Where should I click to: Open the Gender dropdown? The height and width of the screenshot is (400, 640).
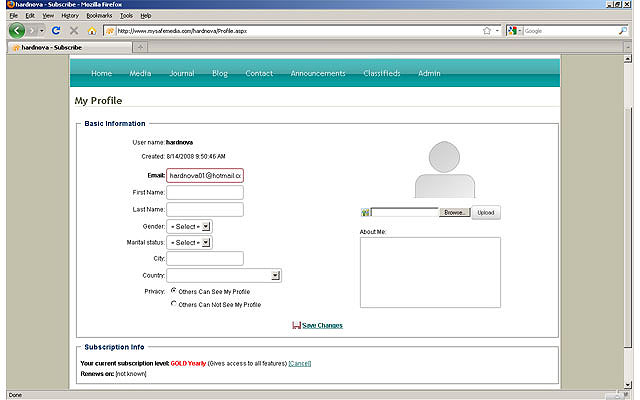coord(189,227)
